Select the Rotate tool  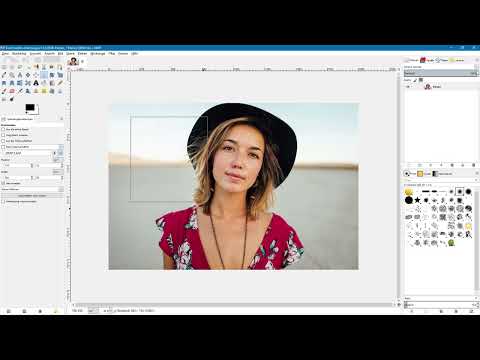(x=52, y=75)
